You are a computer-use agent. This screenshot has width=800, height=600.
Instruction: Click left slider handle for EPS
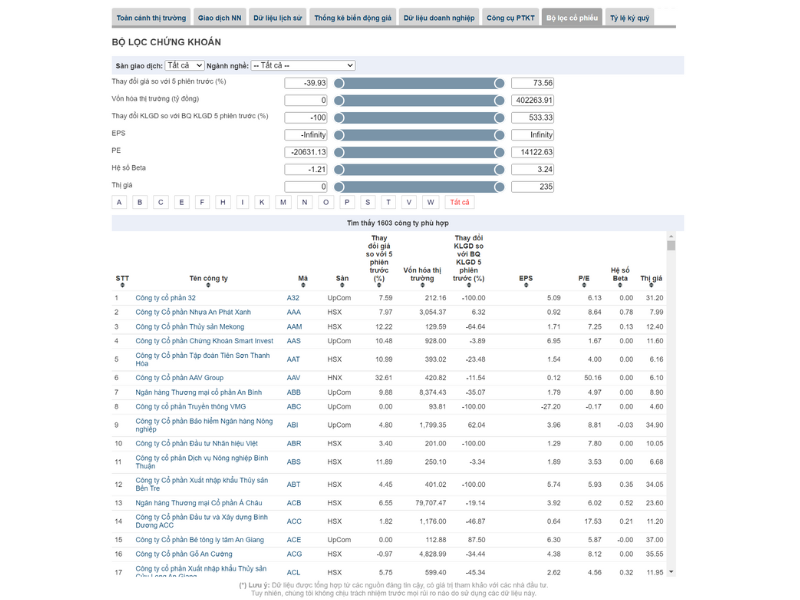click(x=339, y=135)
